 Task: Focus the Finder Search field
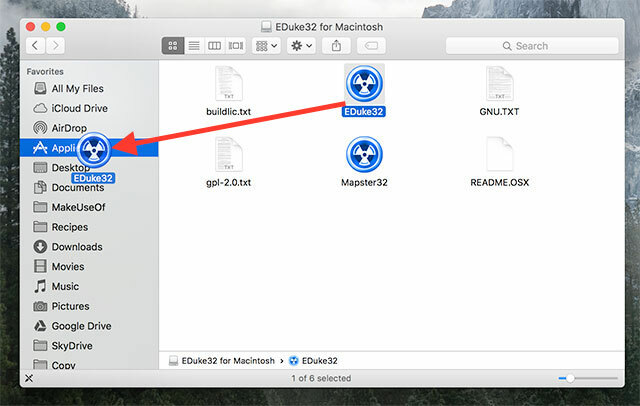pyautogui.click(x=532, y=46)
